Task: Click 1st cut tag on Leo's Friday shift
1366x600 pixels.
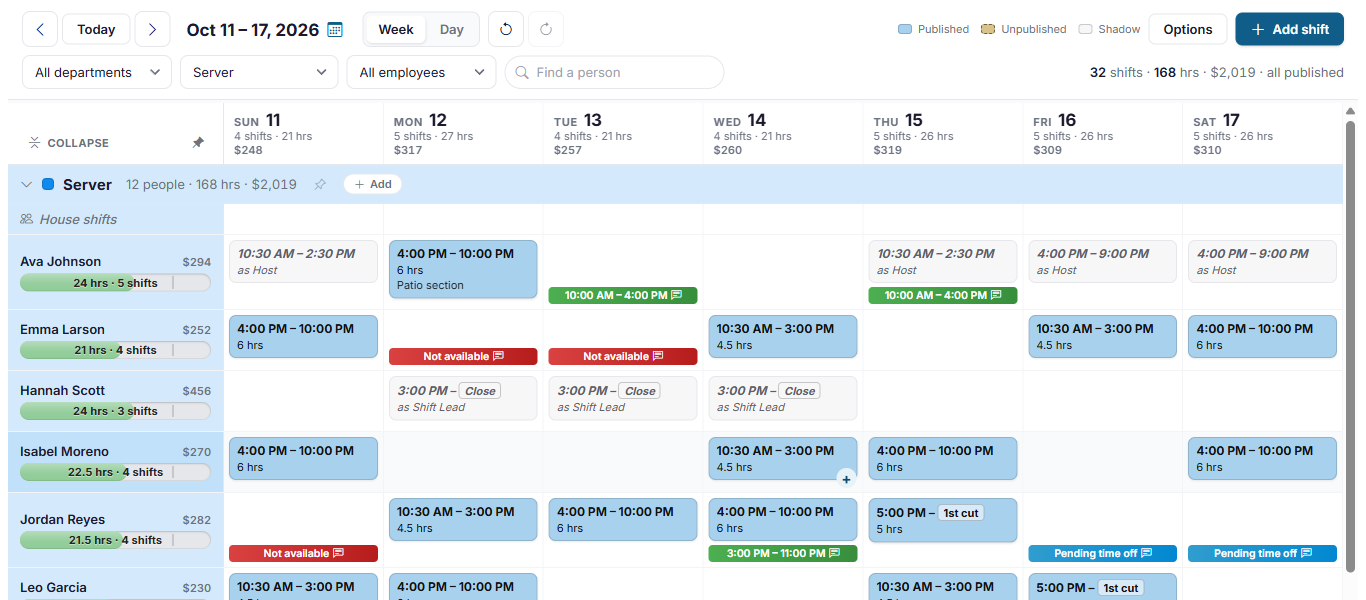Action: pyautogui.click(x=1121, y=588)
